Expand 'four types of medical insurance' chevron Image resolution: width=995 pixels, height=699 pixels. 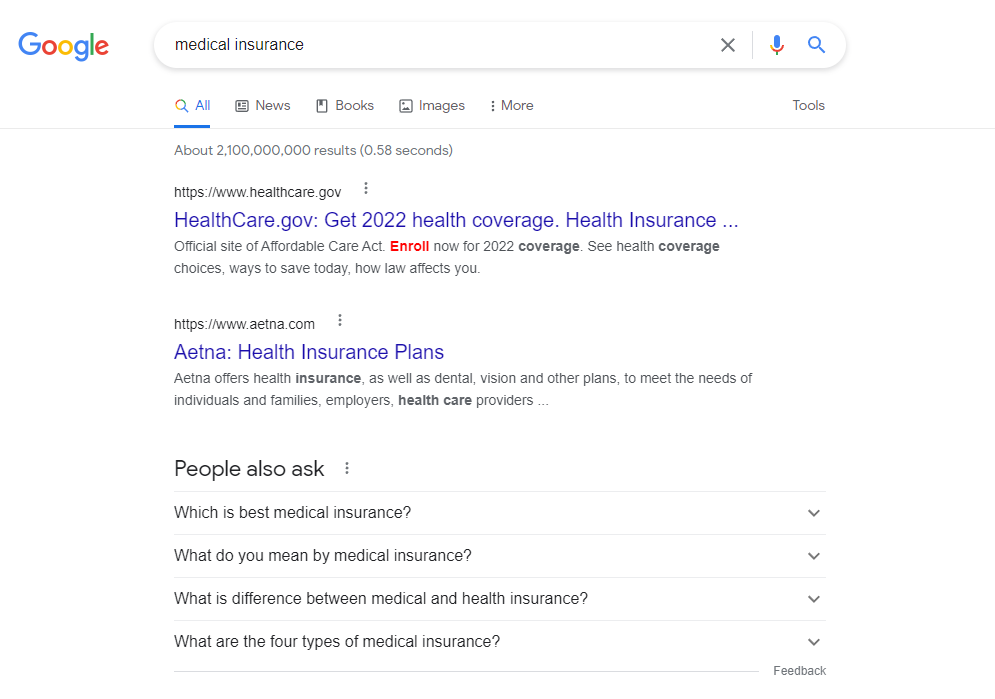coord(814,642)
